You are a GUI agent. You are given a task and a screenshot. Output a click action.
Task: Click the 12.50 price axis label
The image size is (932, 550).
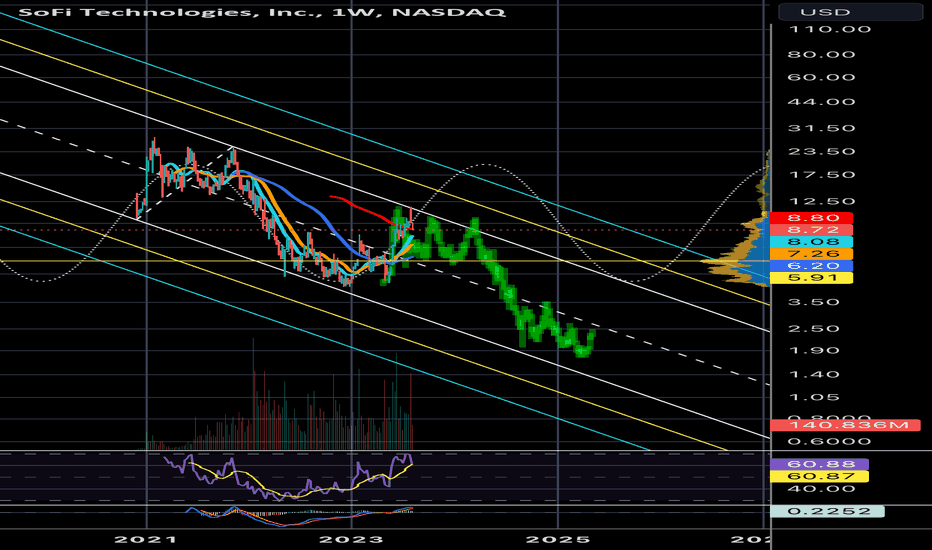click(x=821, y=202)
